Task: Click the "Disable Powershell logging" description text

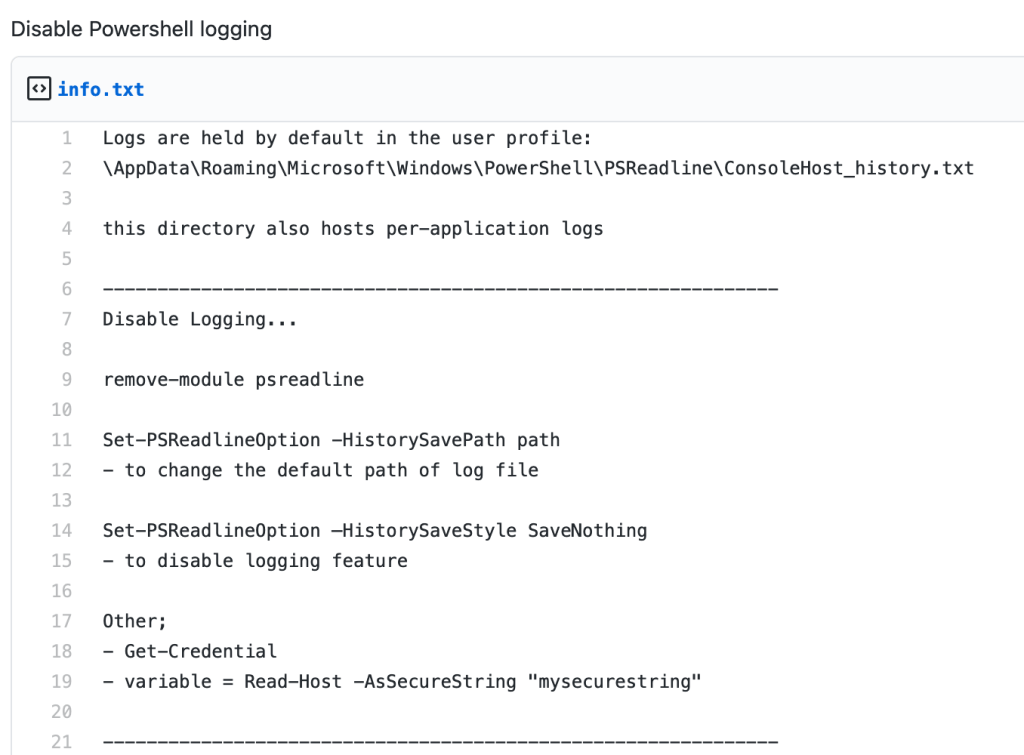Action: (x=141, y=28)
